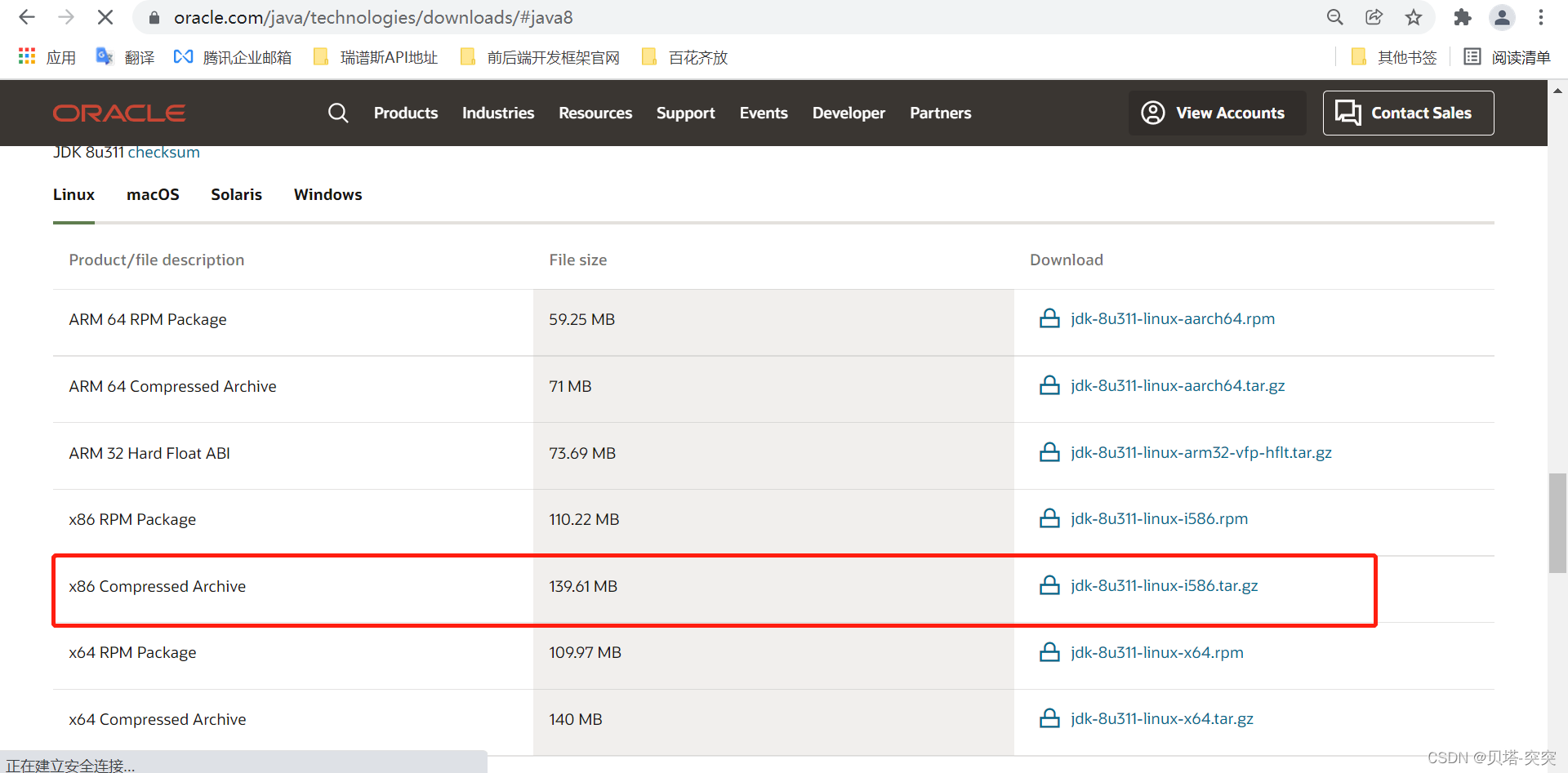Viewport: 1568px width, 773px height.
Task: Open the Chrome three-dot menu
Action: pos(1541,17)
